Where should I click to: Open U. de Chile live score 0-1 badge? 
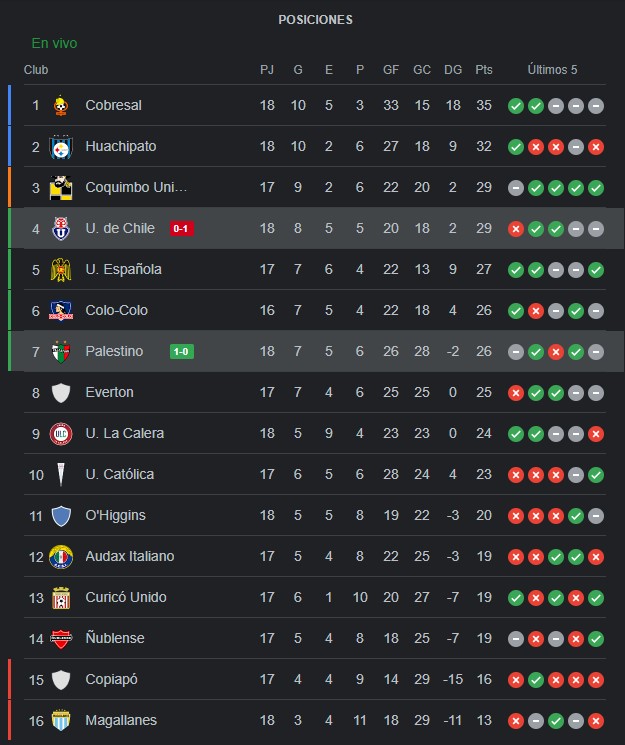tap(182, 229)
